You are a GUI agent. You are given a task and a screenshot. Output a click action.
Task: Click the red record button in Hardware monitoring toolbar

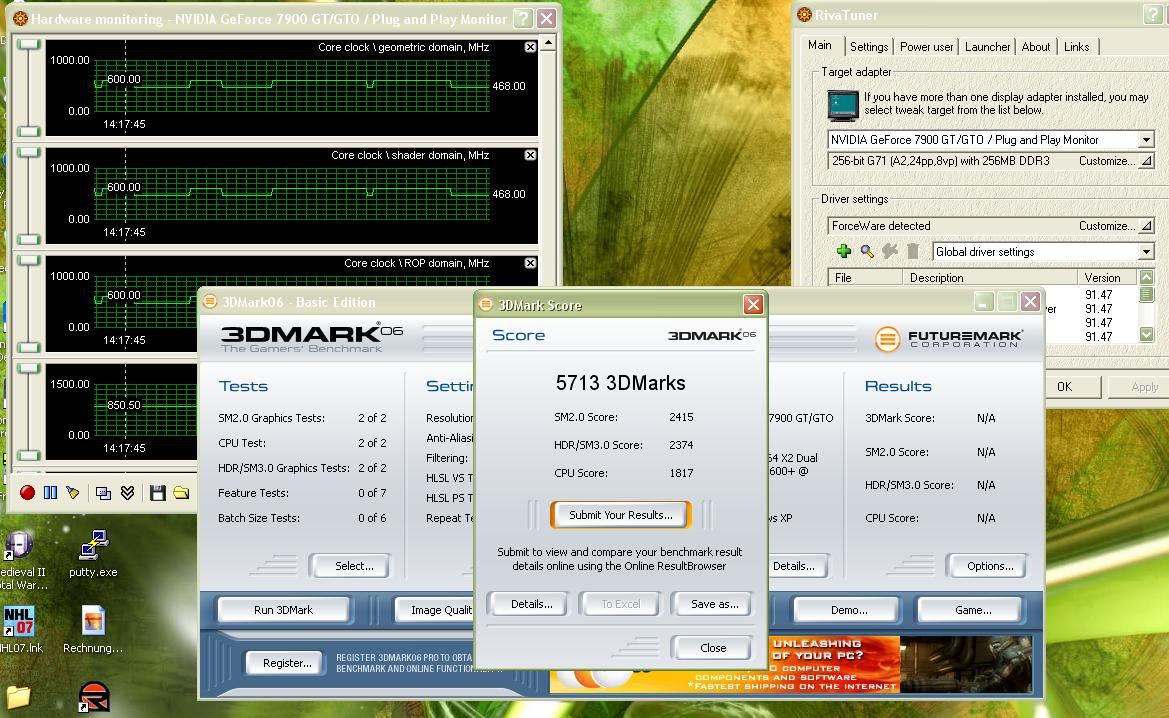pos(28,492)
